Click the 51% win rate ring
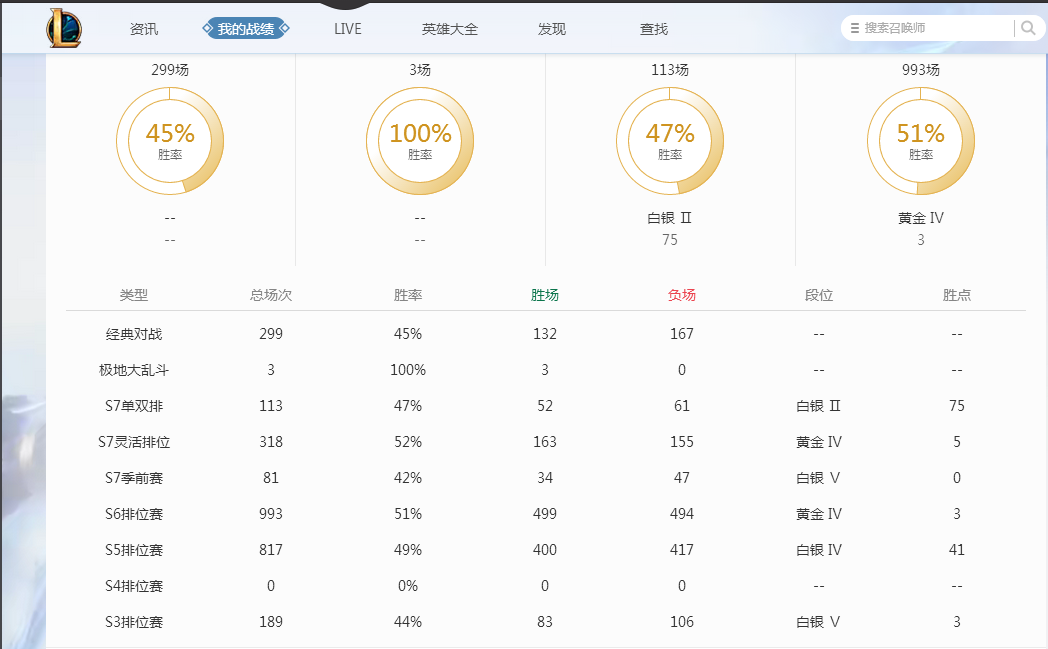The image size is (1048, 649). [920, 141]
